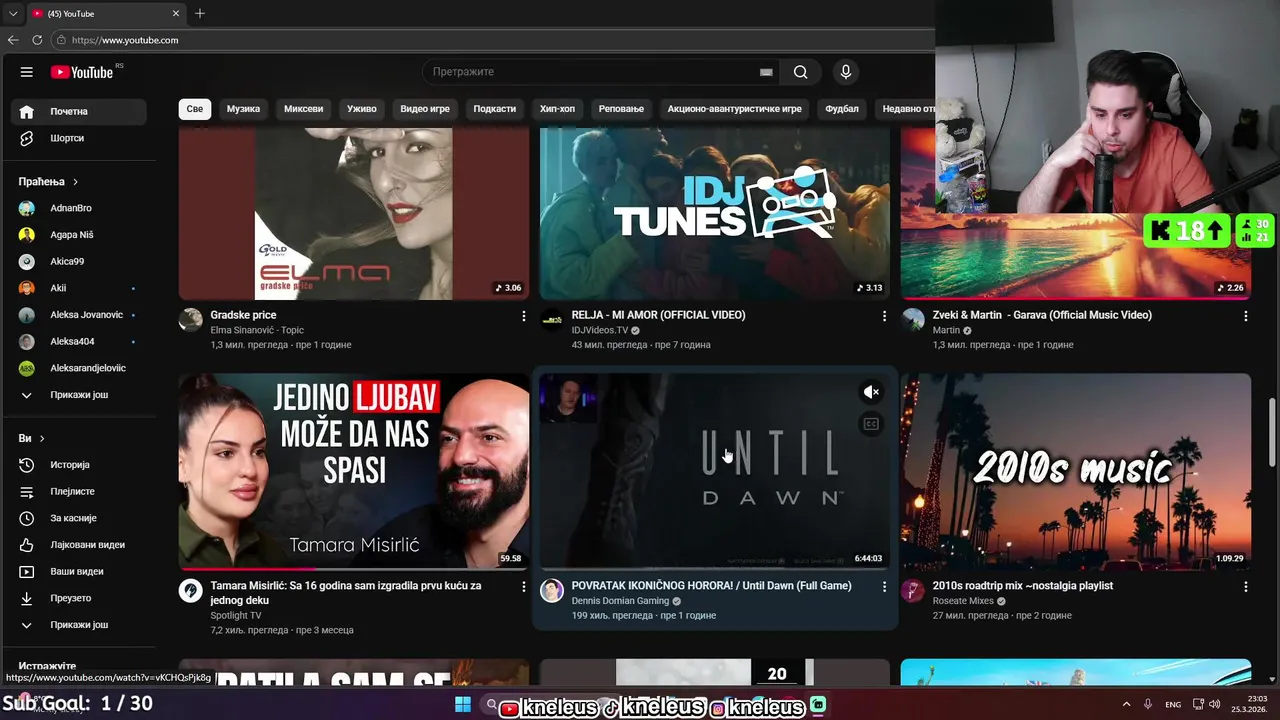Viewport: 1280px width, 720px height.
Task: Open the on-screen keyboard icon in search box
Action: (x=766, y=72)
